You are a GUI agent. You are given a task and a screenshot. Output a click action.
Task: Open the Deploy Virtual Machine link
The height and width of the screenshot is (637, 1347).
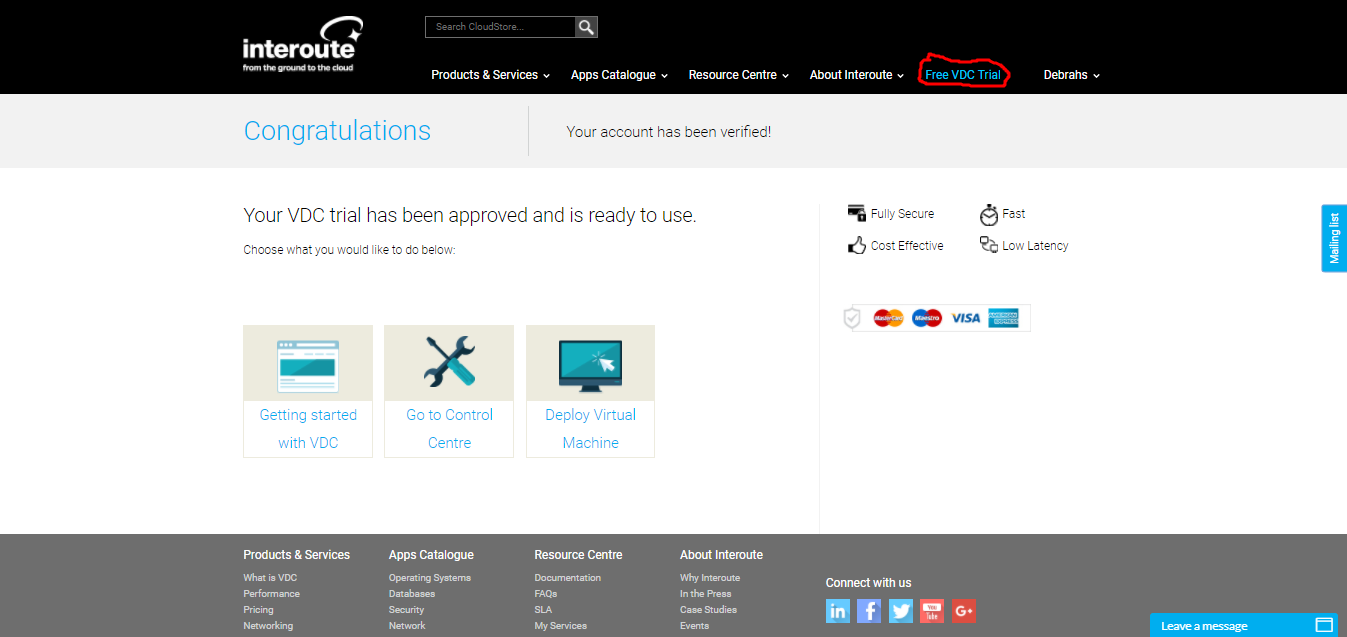click(590, 429)
